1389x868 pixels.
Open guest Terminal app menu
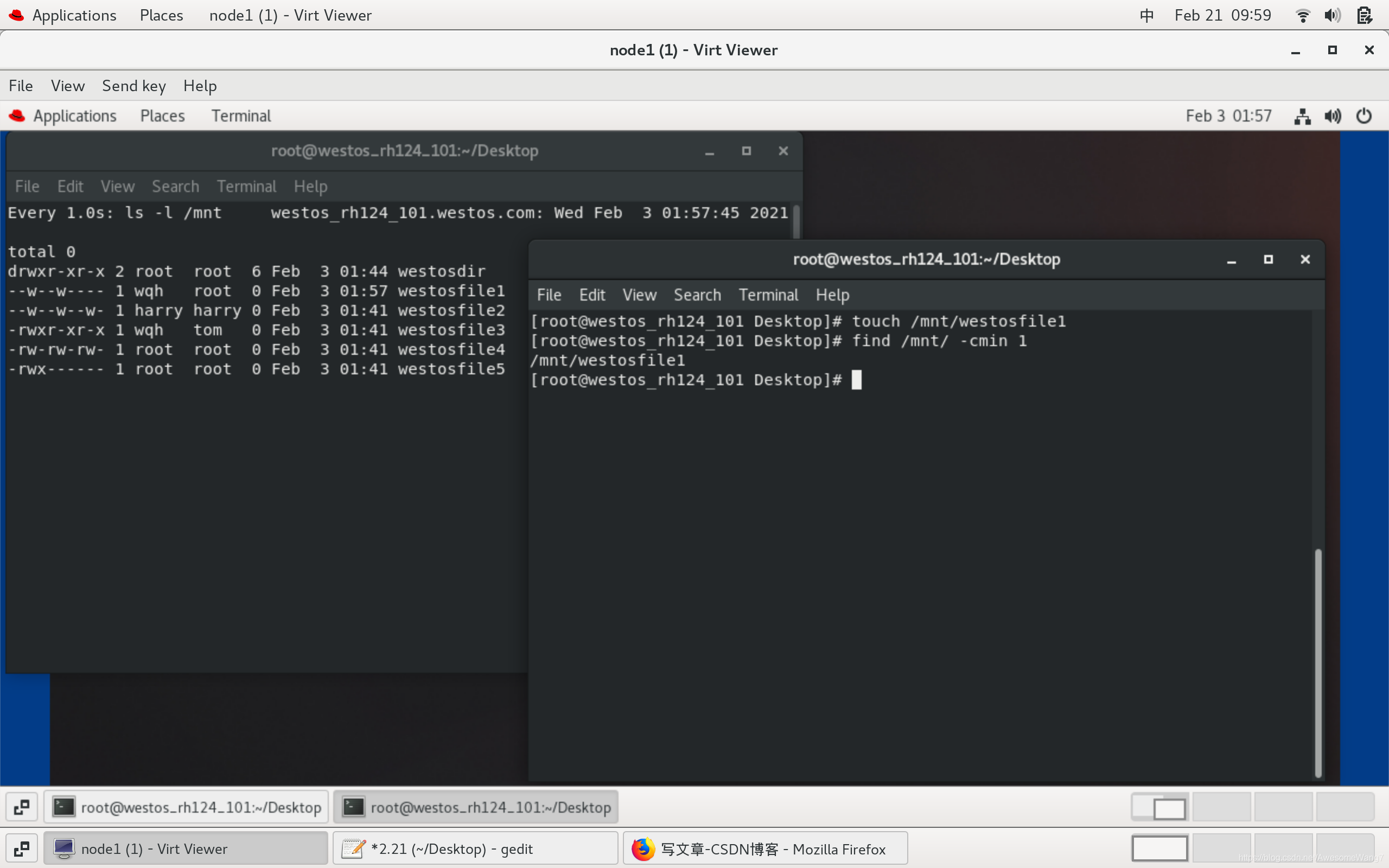241,116
